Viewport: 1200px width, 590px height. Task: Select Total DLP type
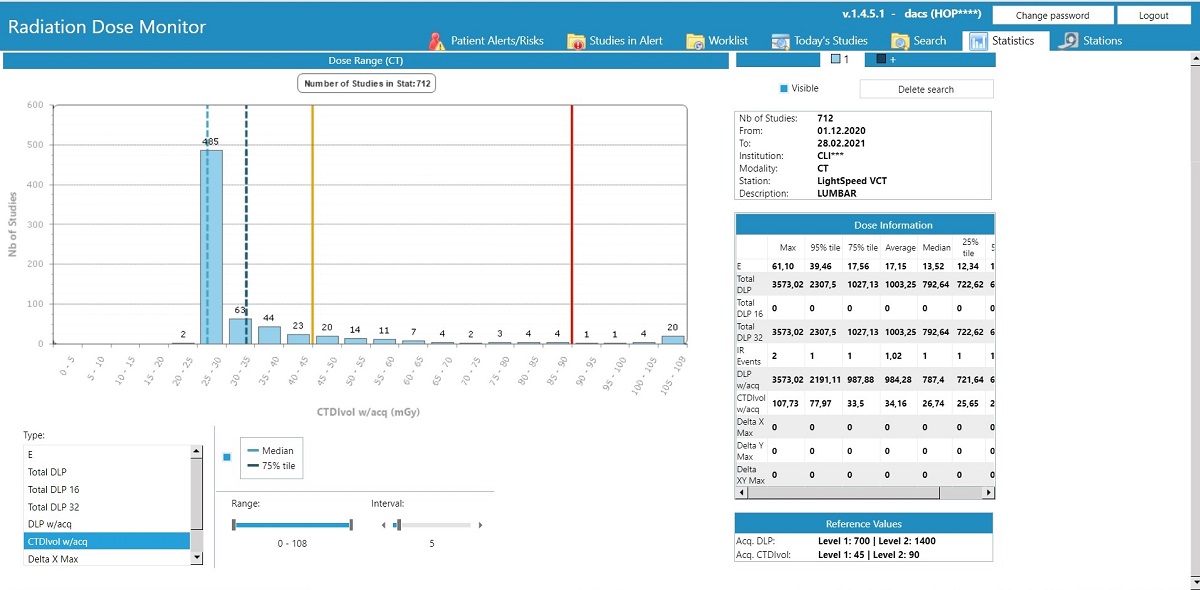[107, 471]
